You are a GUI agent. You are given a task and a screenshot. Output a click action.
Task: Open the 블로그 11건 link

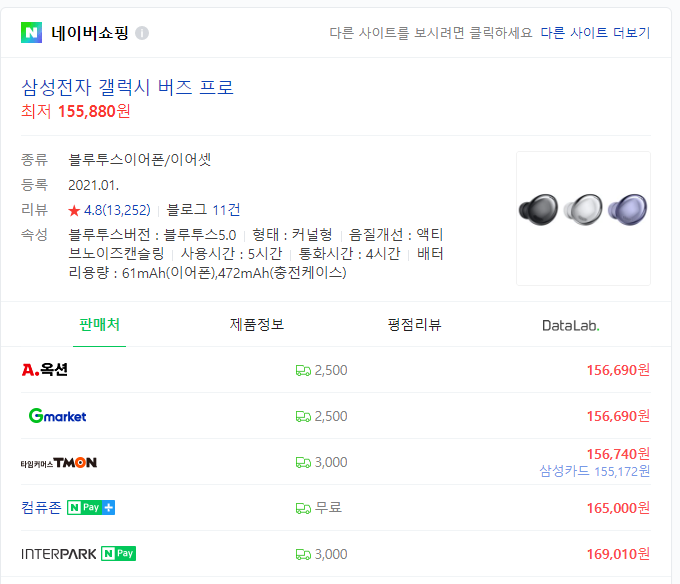pyautogui.click(x=203, y=210)
